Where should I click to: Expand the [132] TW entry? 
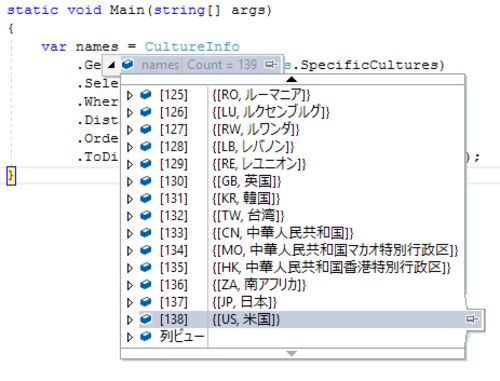point(130,216)
